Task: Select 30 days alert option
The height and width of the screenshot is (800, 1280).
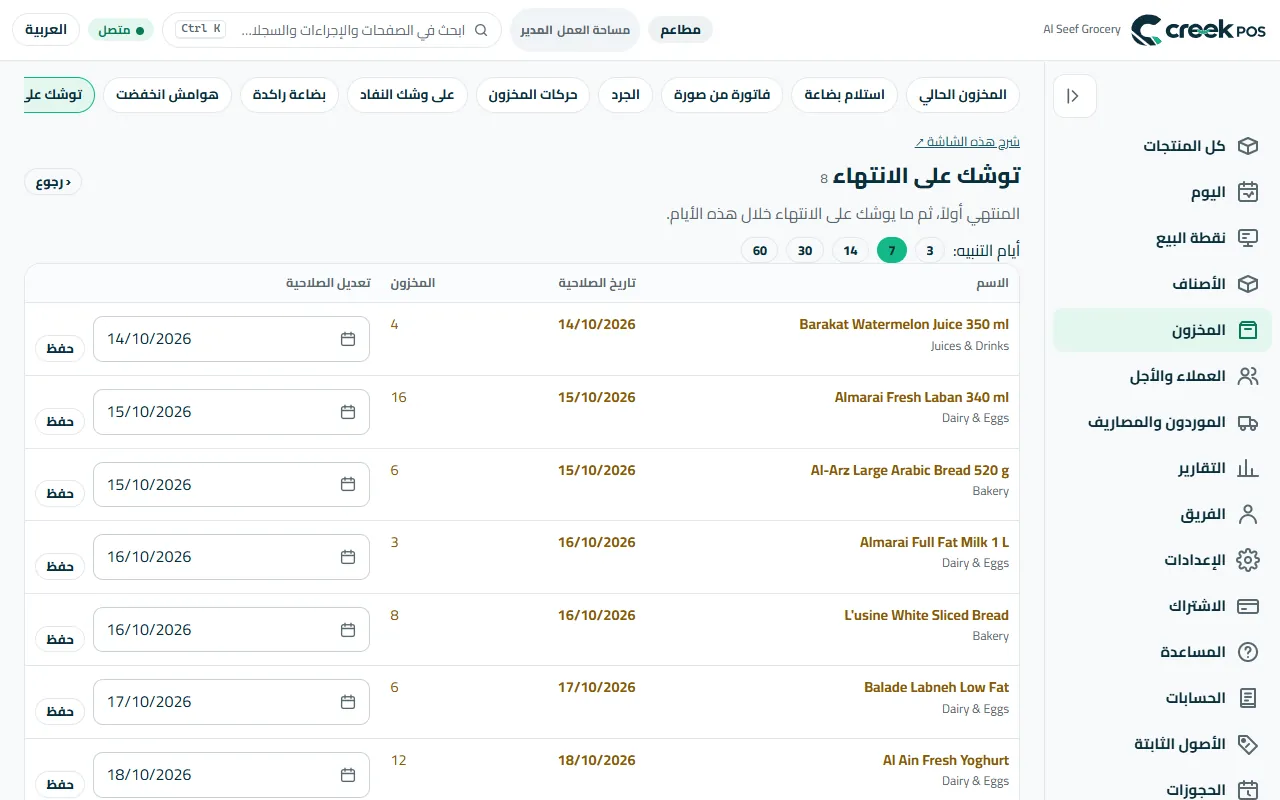Action: pyautogui.click(x=805, y=250)
